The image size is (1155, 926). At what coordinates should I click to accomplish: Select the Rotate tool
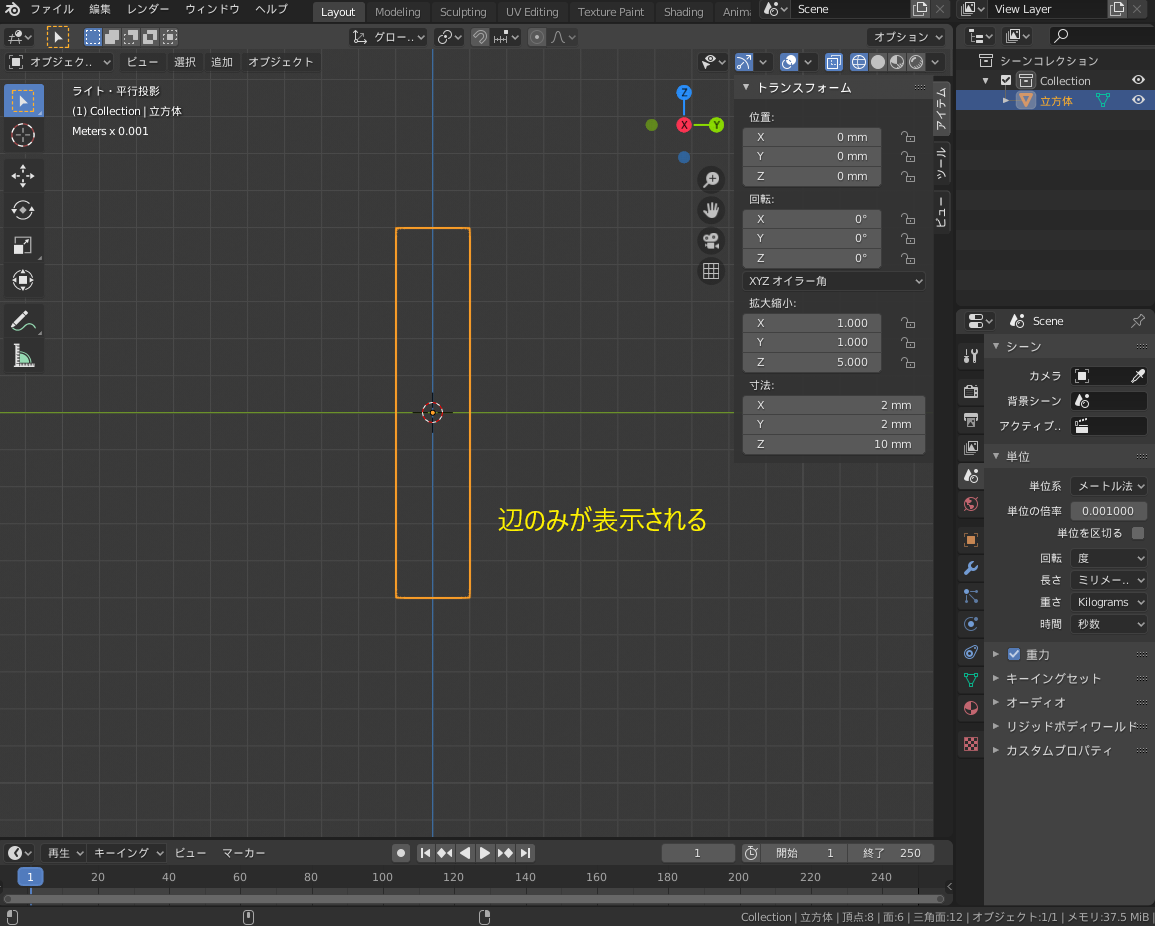click(x=24, y=211)
